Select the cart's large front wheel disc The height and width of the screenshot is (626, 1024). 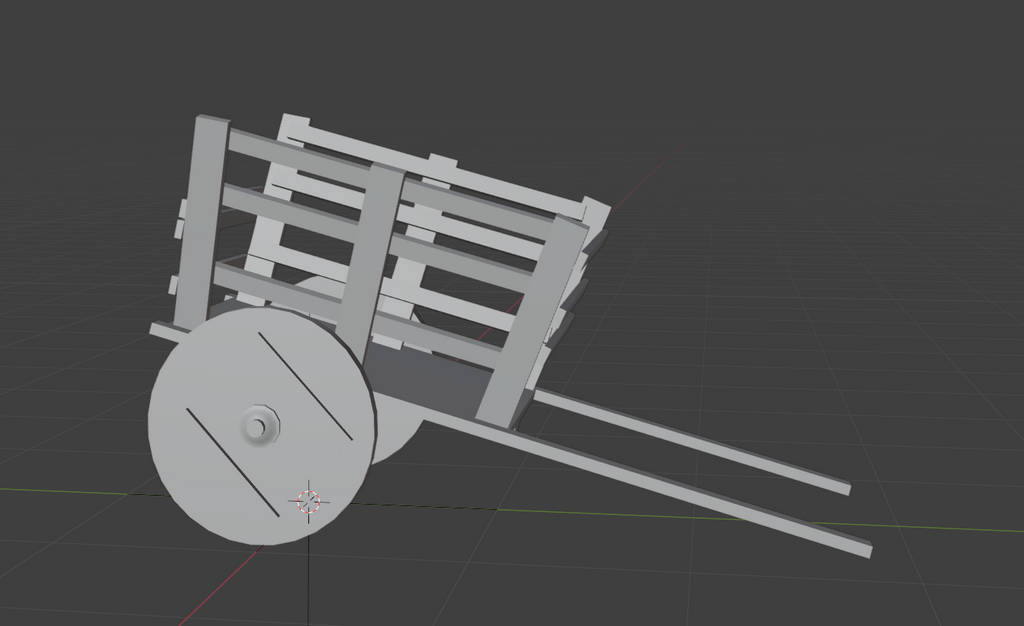[x=263, y=426]
